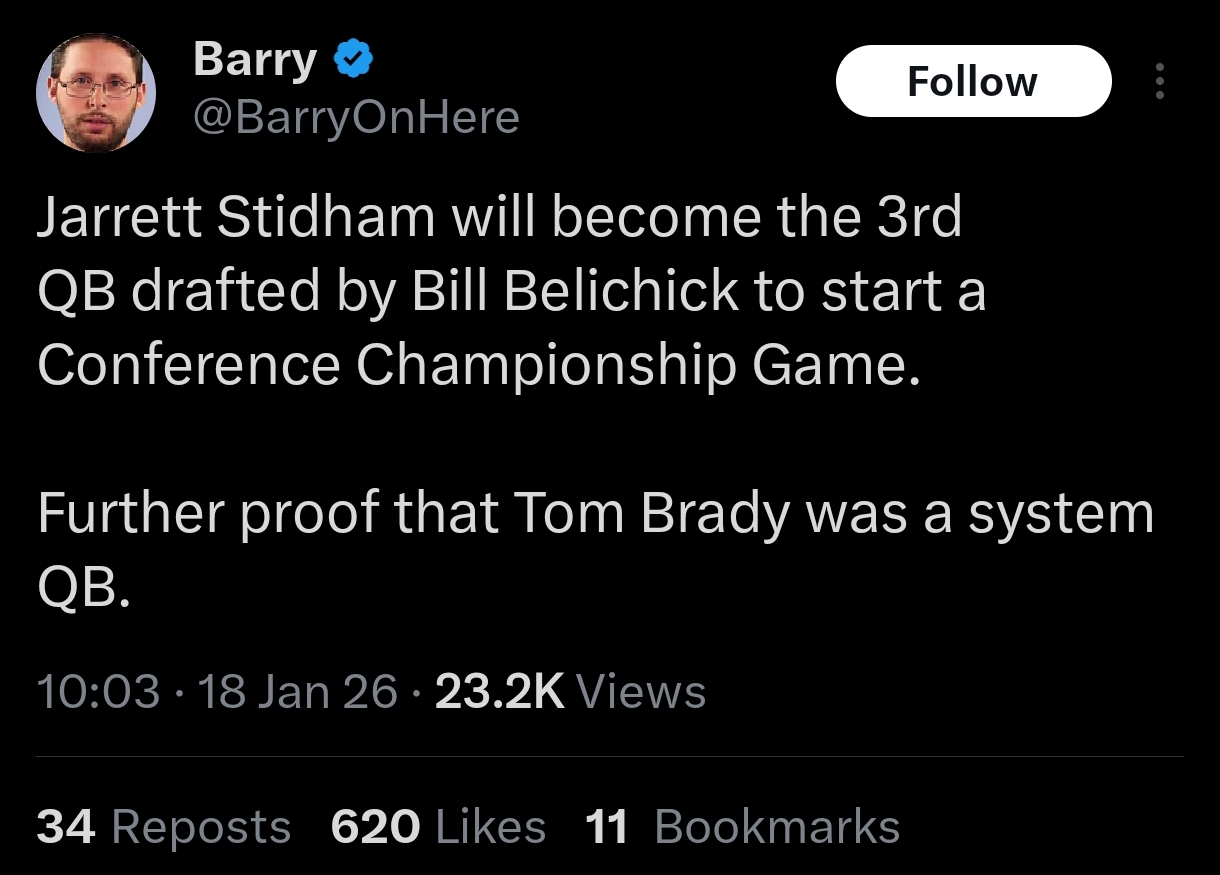Click the 23.2K view count number
This screenshot has width=1220, height=875.
pos(500,692)
